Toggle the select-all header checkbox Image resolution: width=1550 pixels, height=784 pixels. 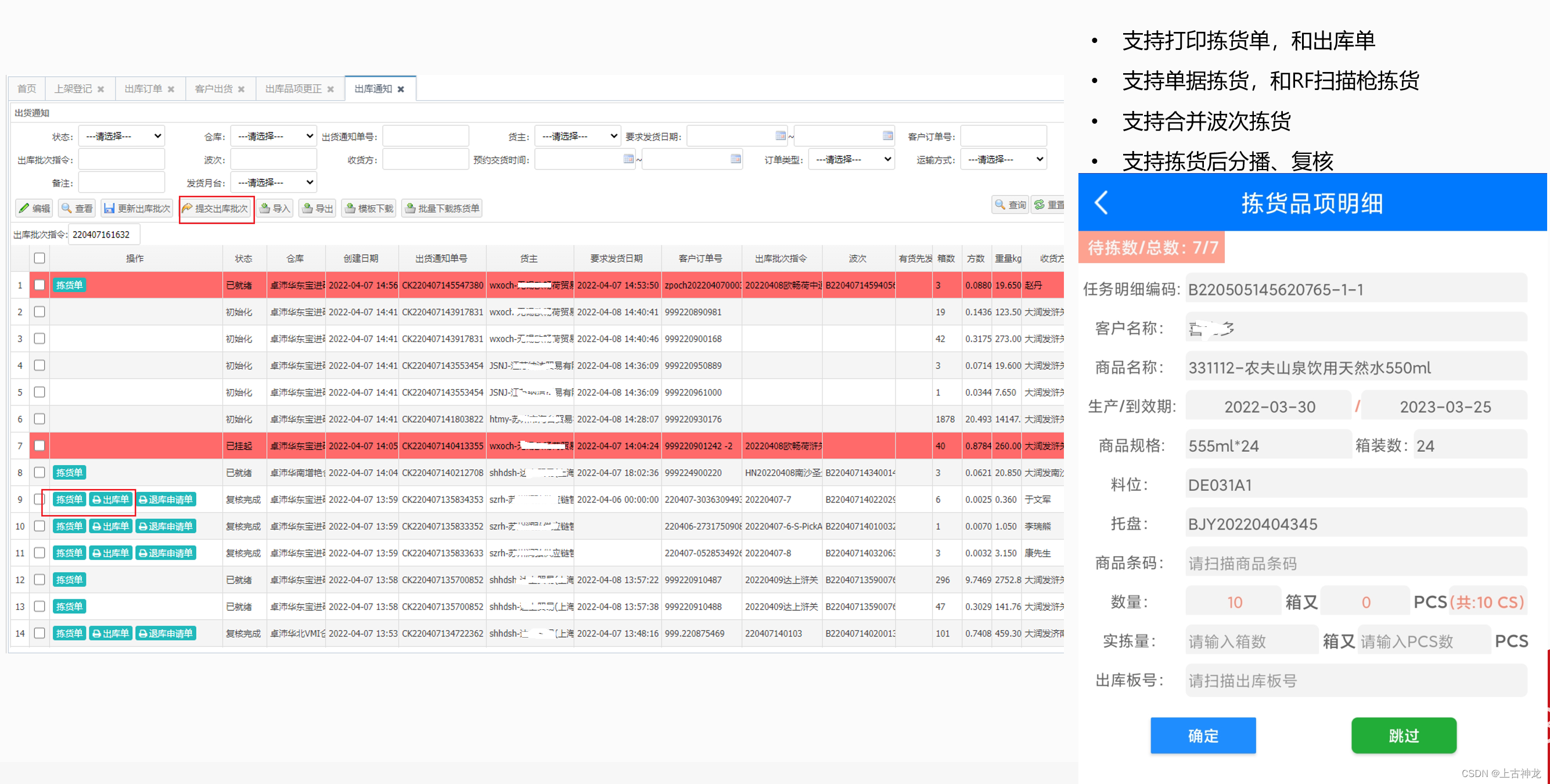39,258
